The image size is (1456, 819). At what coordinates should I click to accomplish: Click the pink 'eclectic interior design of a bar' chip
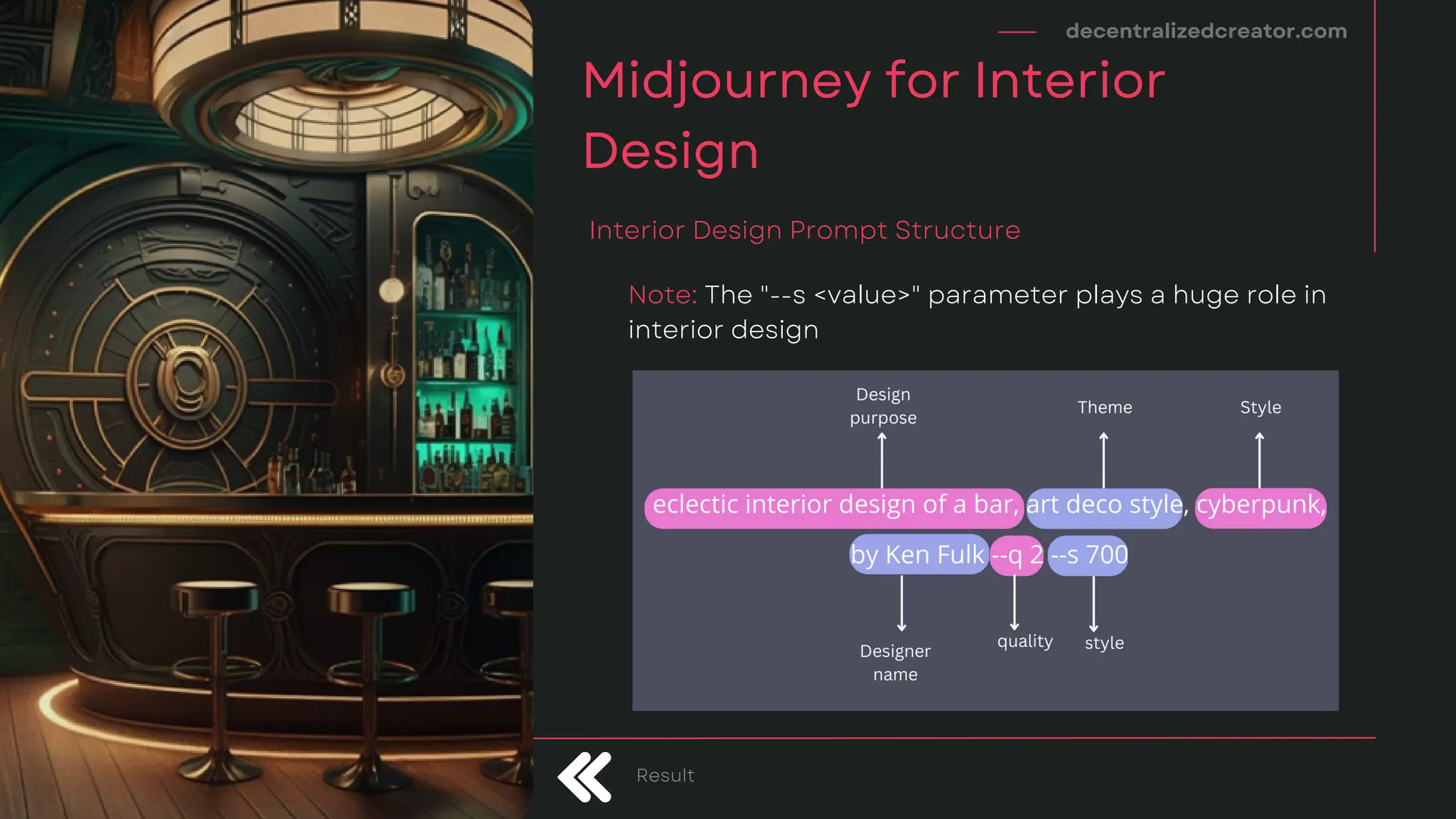[x=833, y=505]
